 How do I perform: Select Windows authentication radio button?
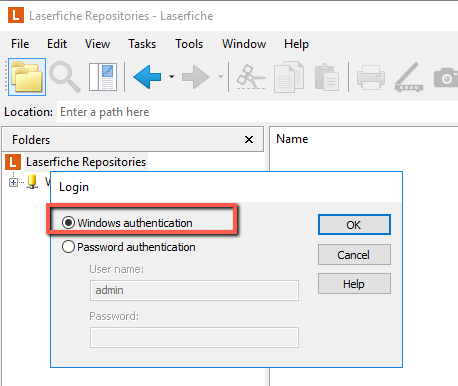[x=68, y=223]
